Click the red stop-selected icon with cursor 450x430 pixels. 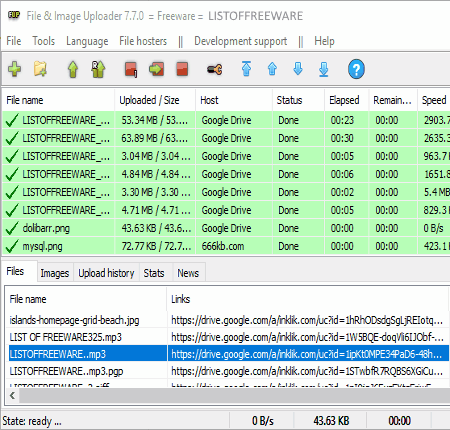point(131,69)
